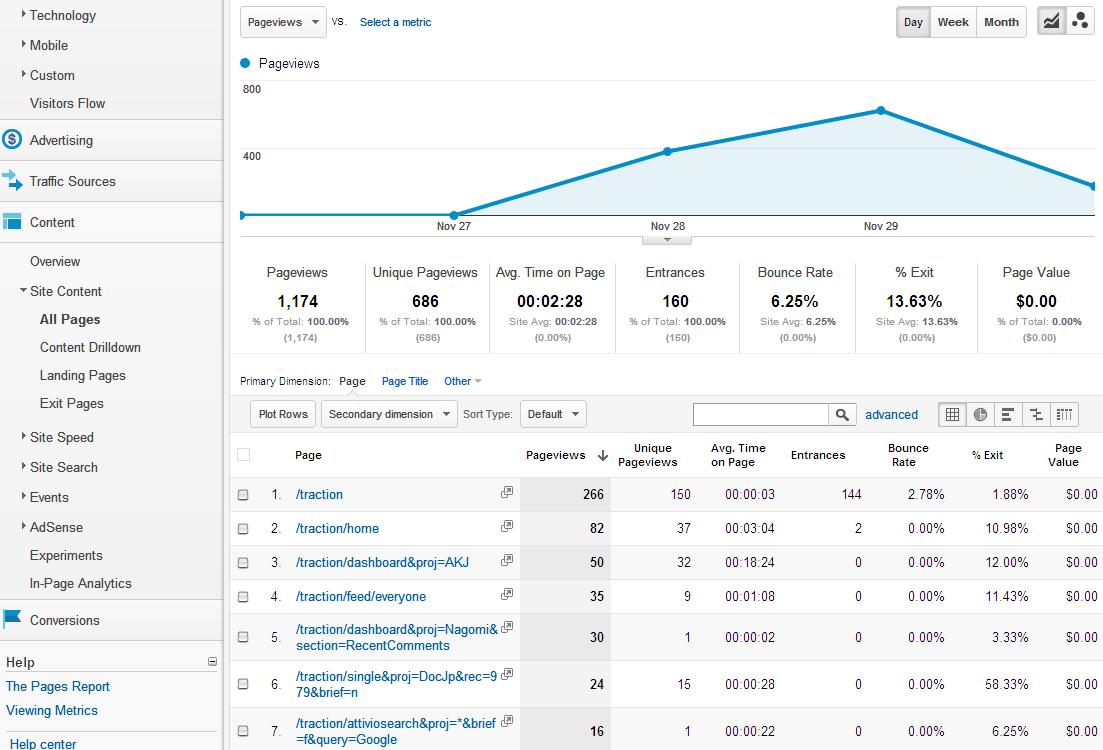
Task: Sort table by Bounce Rate column
Action: click(x=907, y=455)
